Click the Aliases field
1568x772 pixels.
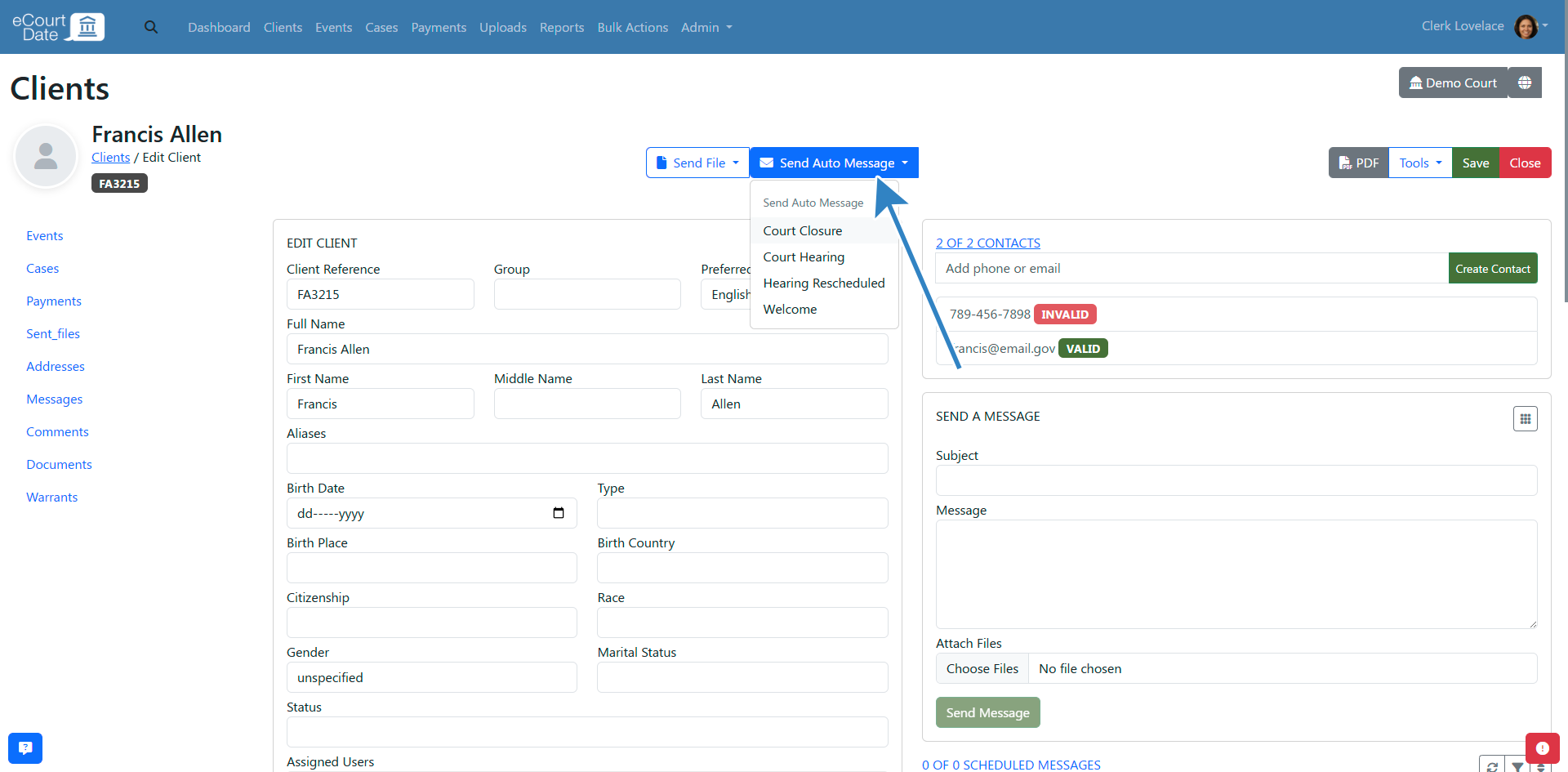[587, 458]
